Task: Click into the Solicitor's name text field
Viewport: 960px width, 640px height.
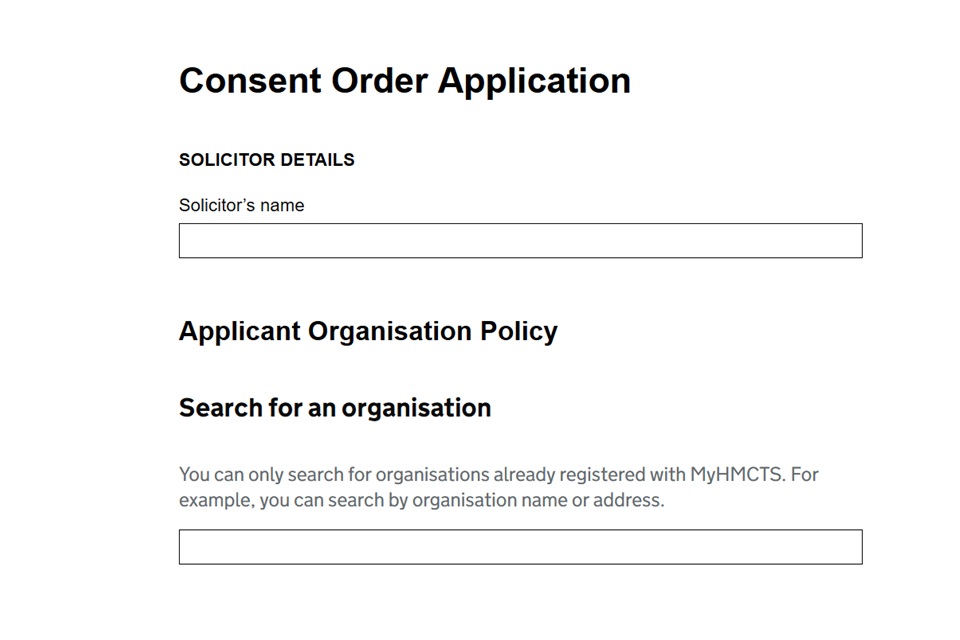Action: coord(520,241)
